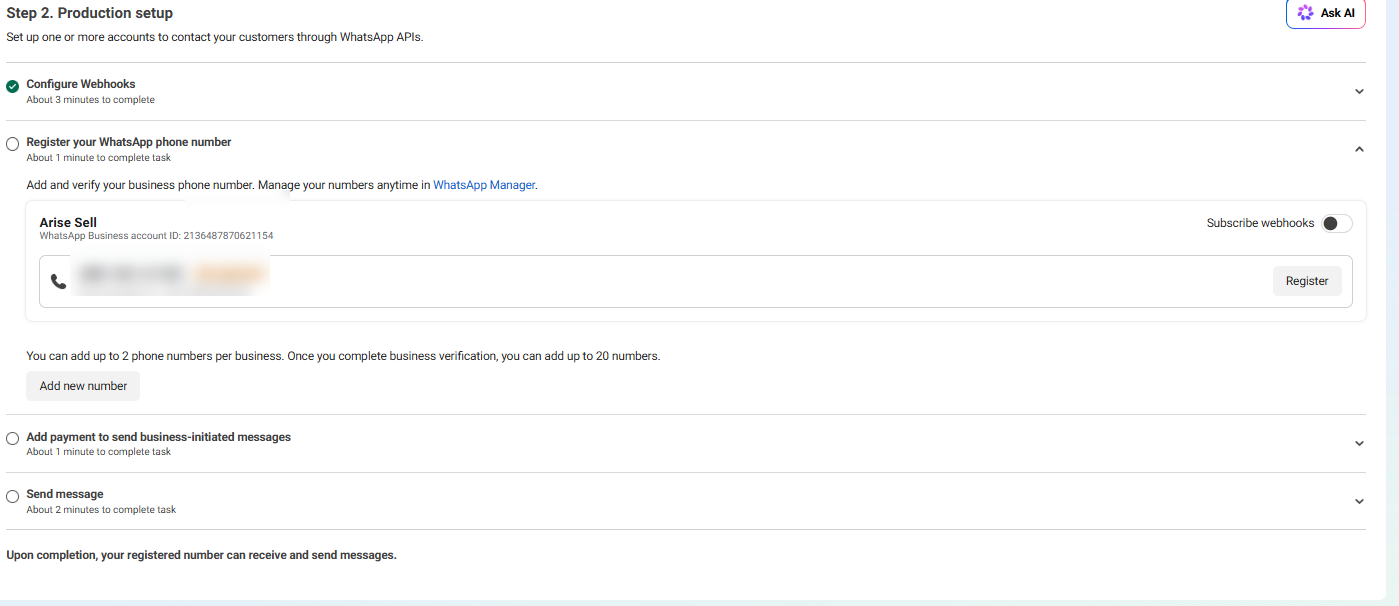
Task: Click the green Configure Webhooks completed checkmark
Action: [x=13, y=87]
